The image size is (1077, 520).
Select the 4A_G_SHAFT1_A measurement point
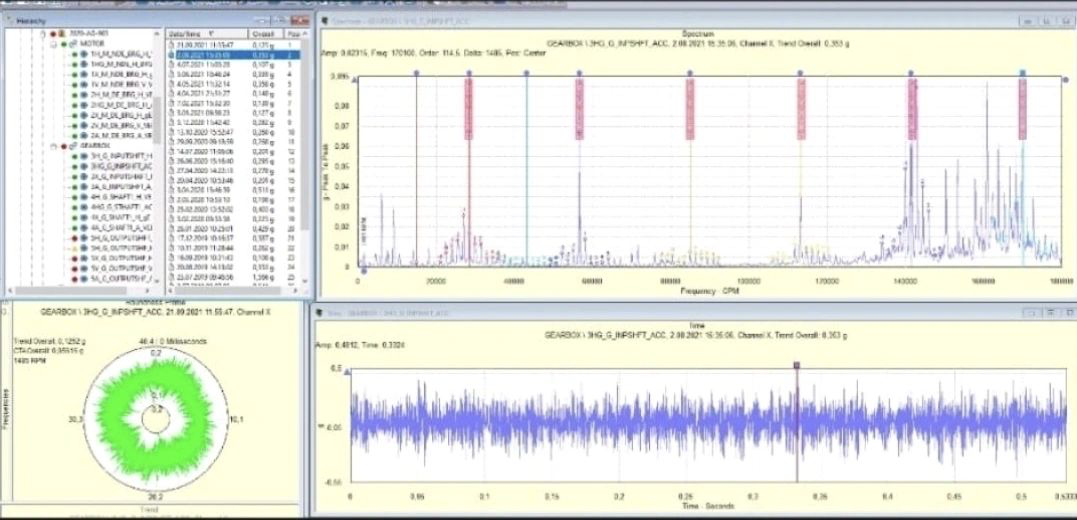coord(121,227)
